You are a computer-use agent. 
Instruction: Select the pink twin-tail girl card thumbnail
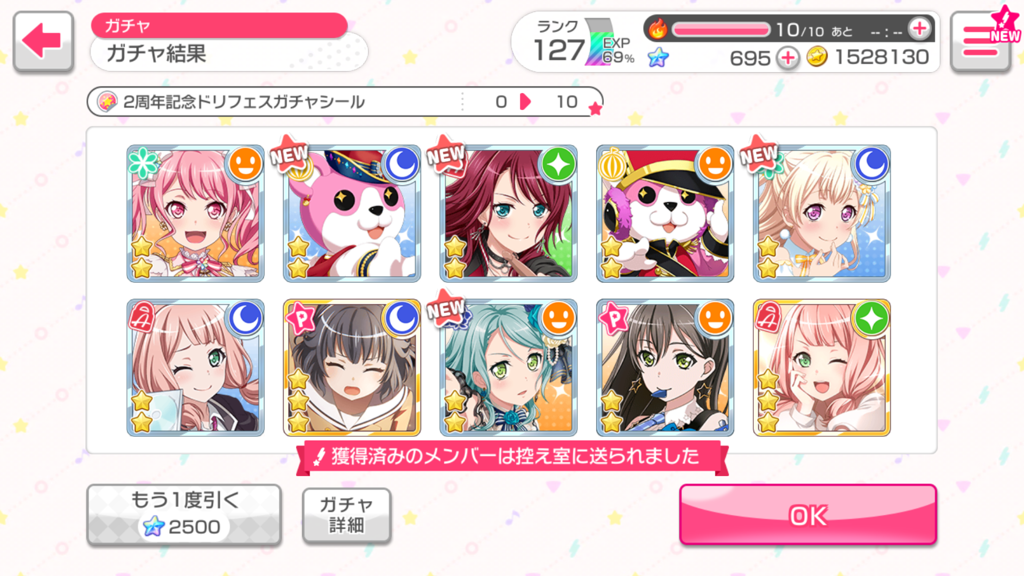point(195,214)
